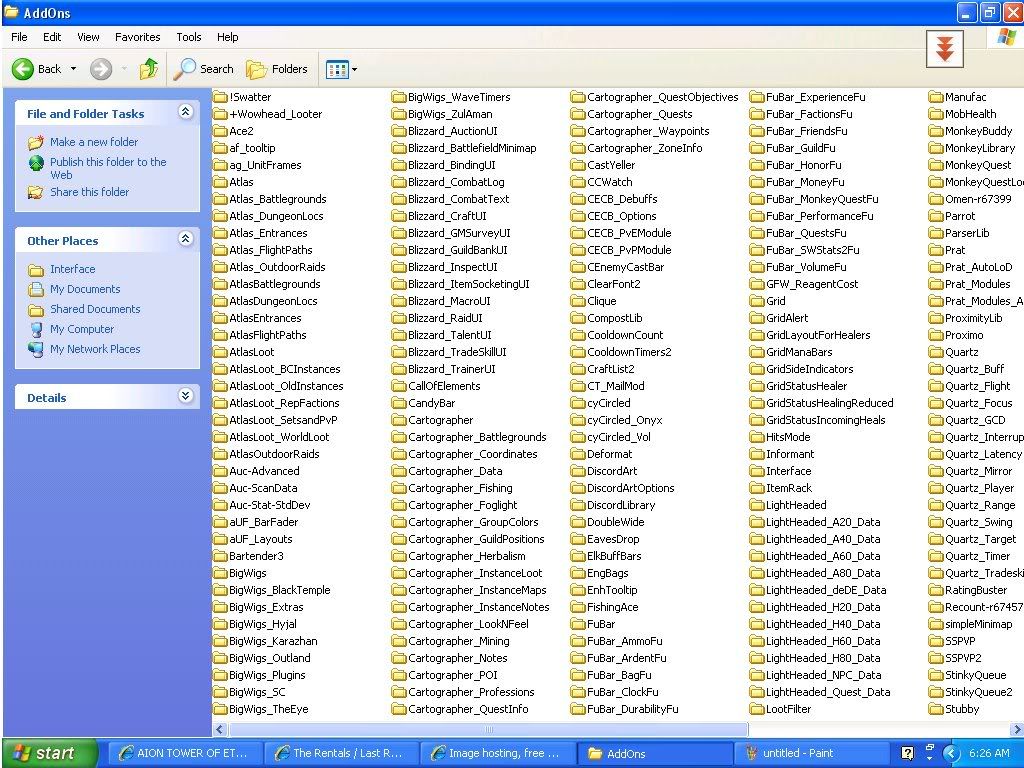Select LootFilter folder name
Image resolution: width=1024 pixels, height=768 pixels.
[x=788, y=709]
